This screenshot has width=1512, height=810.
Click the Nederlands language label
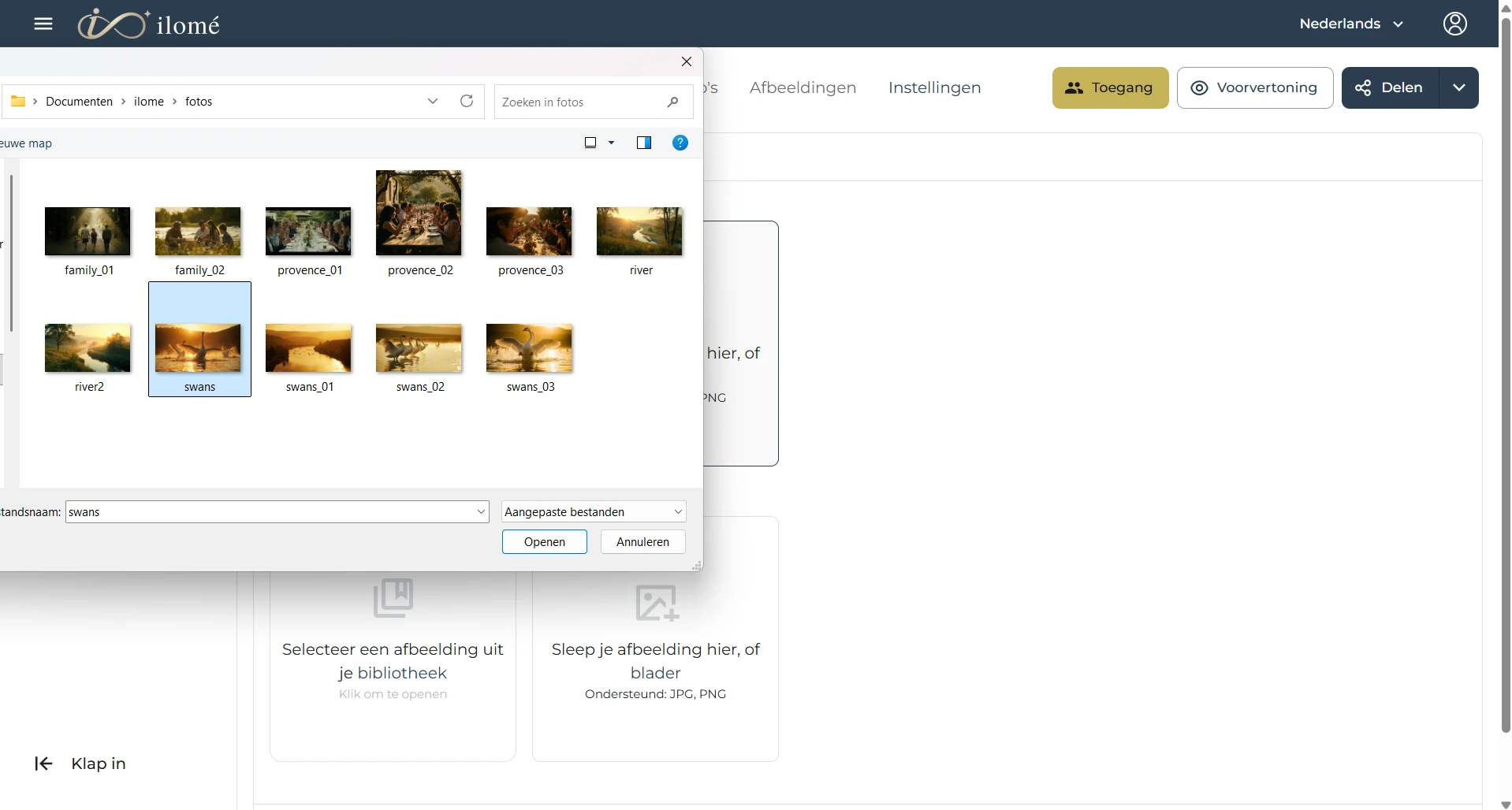coord(1339,24)
